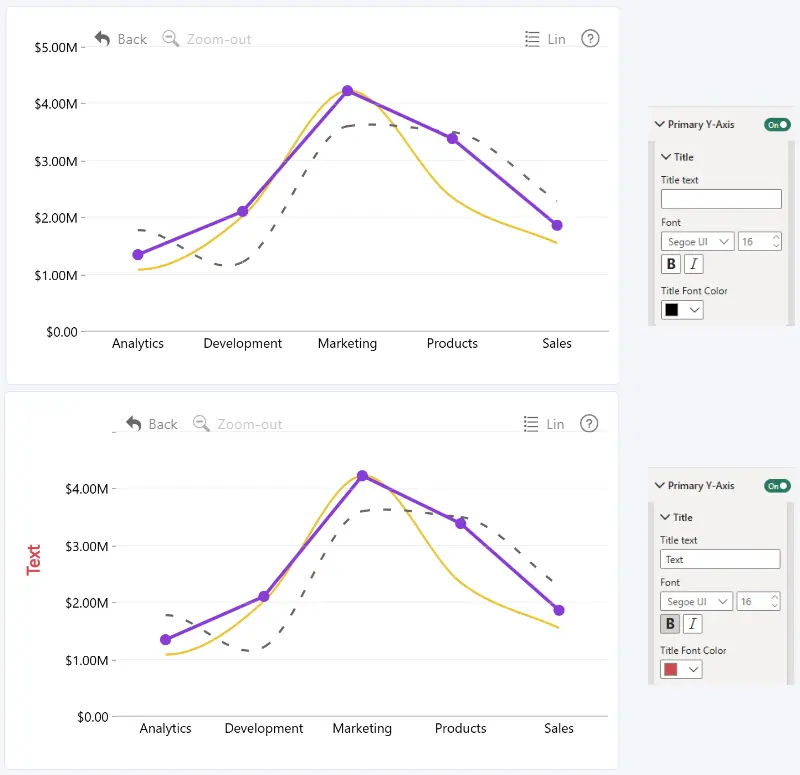Screen dimensions: 800x775
Task: Click the Back arrow icon in top chart
Action: point(103,38)
